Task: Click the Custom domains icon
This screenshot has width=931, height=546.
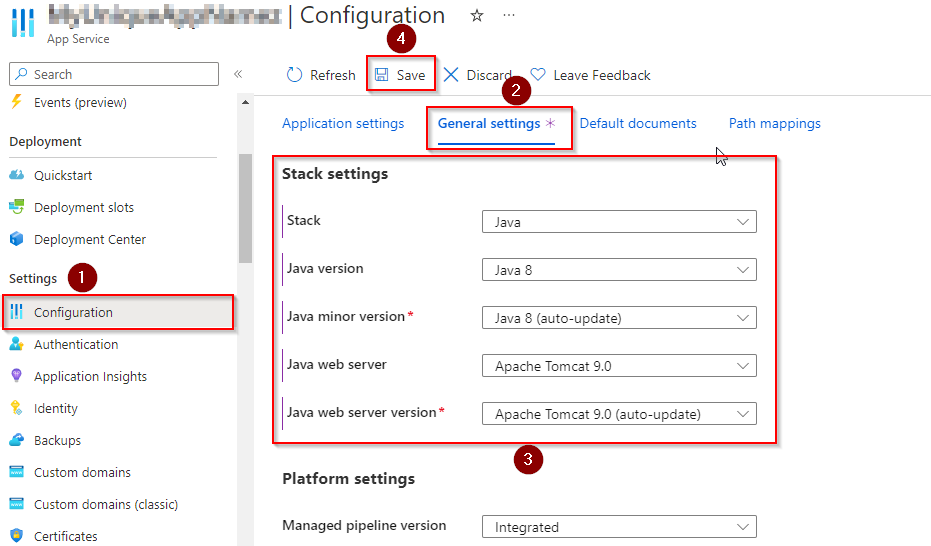Action: pos(17,472)
